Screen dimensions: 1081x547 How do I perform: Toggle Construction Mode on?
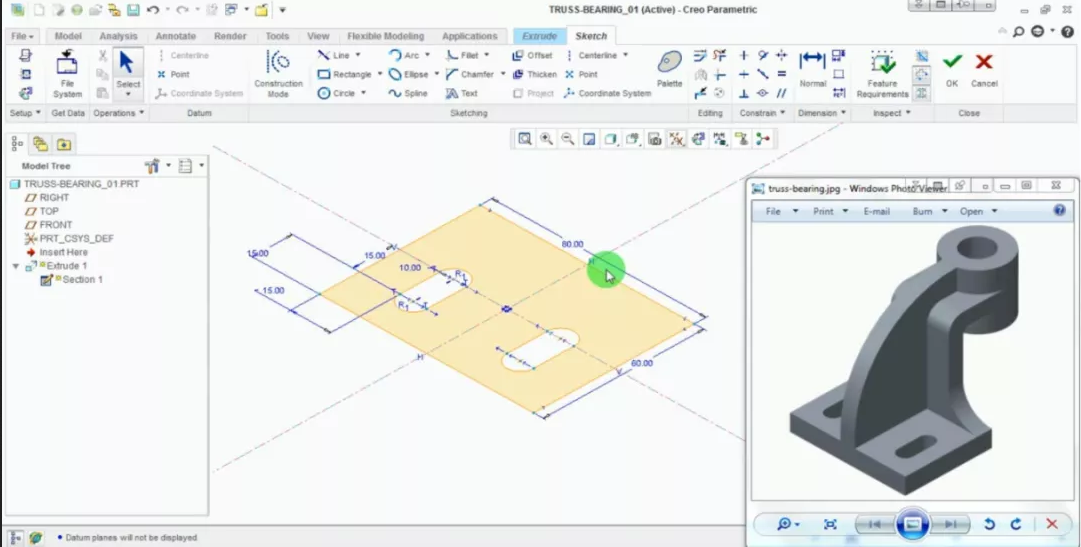278,73
